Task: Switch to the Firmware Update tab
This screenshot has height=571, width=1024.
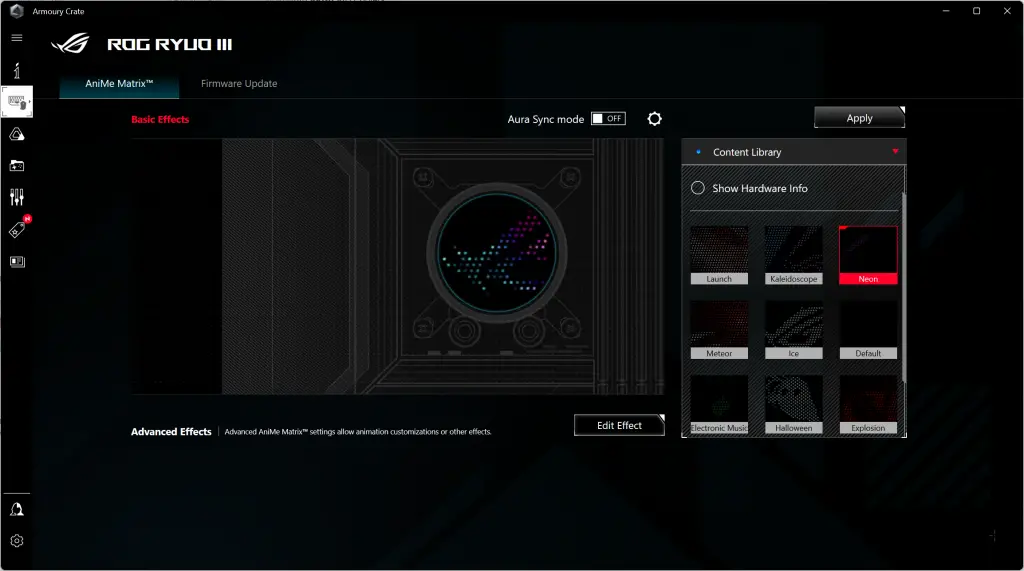Action: (239, 84)
